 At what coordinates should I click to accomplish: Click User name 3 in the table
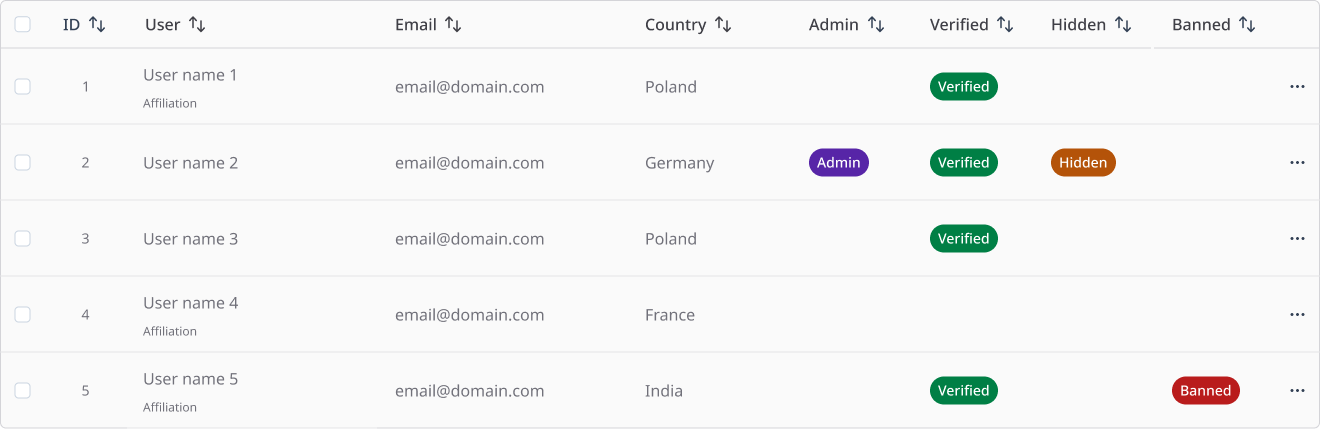(191, 239)
